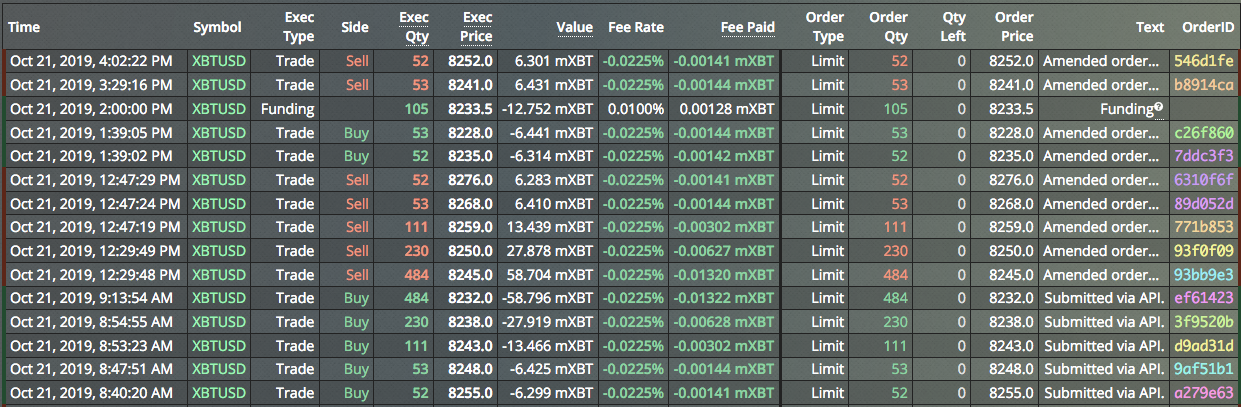Screen dimensions: 1241x407
Task: Click the value 13.439 mXBT
Action: [x=554, y=227]
